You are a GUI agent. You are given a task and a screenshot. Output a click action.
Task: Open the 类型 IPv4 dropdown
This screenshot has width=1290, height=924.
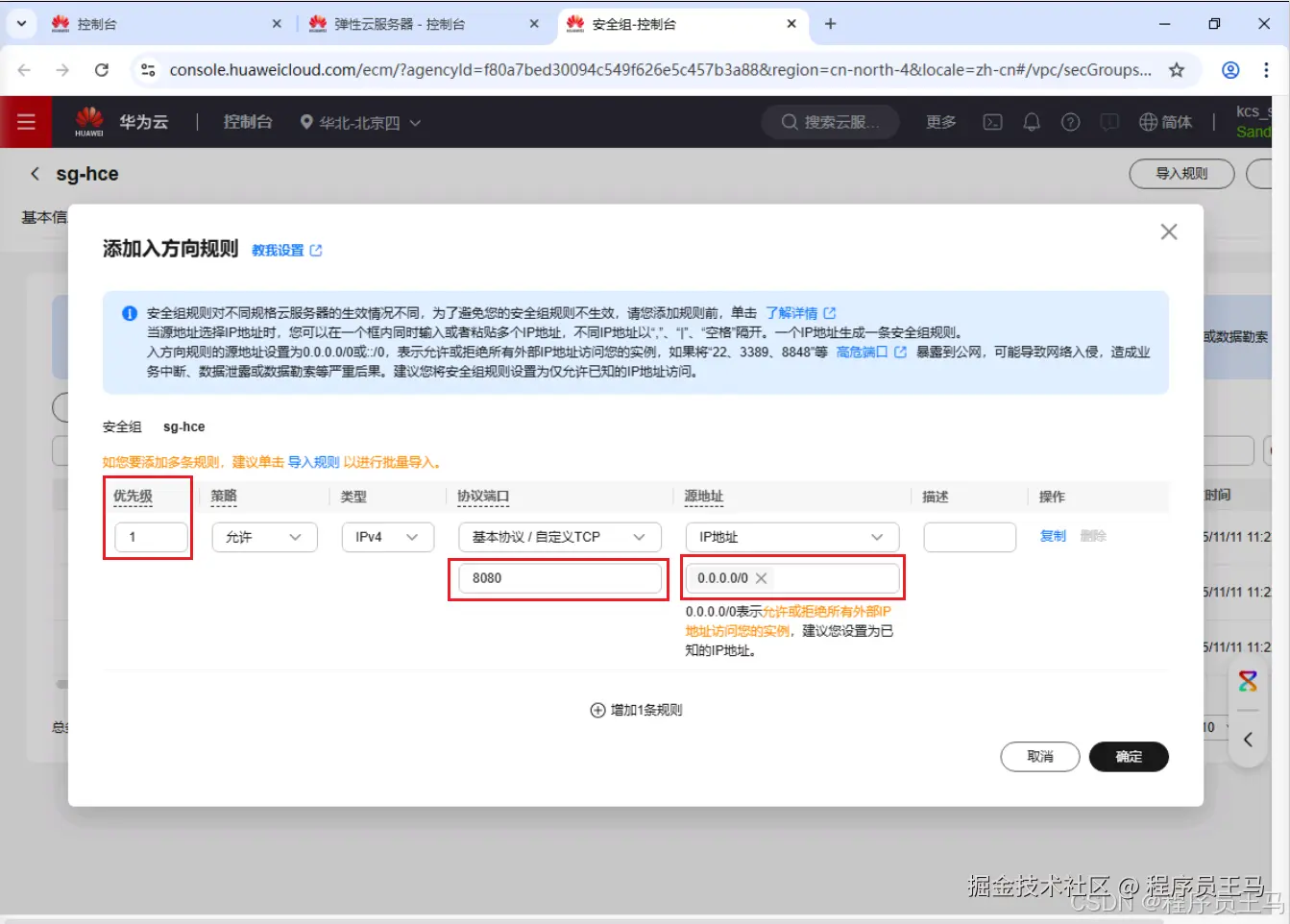point(388,537)
